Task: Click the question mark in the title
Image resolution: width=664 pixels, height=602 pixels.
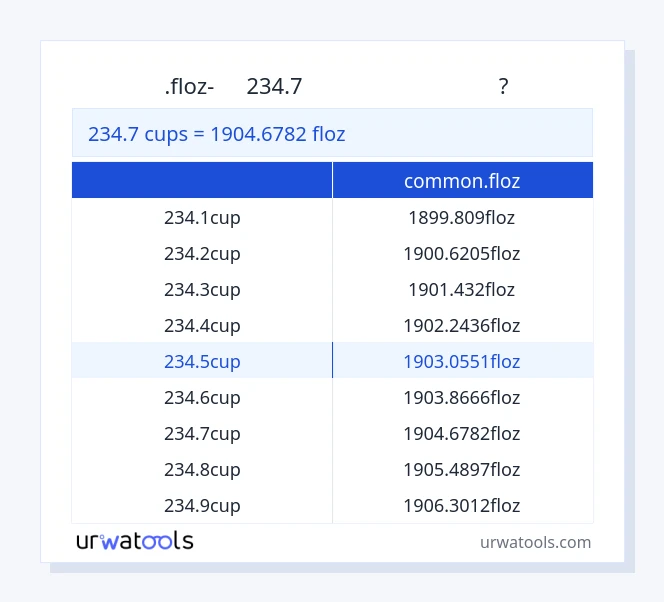Action: pos(503,87)
